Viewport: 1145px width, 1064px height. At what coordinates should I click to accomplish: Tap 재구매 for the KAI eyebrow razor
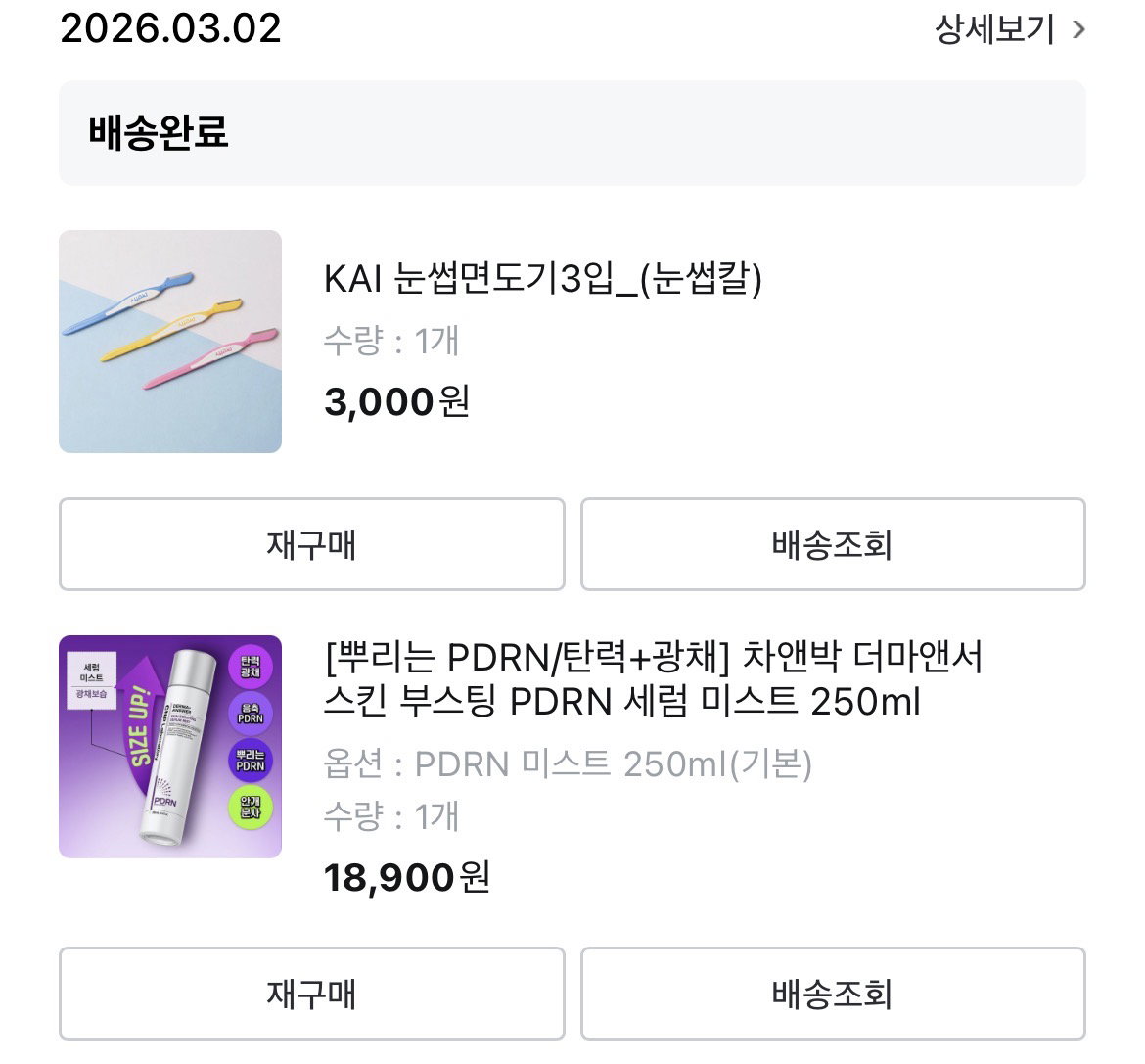pyautogui.click(x=312, y=544)
